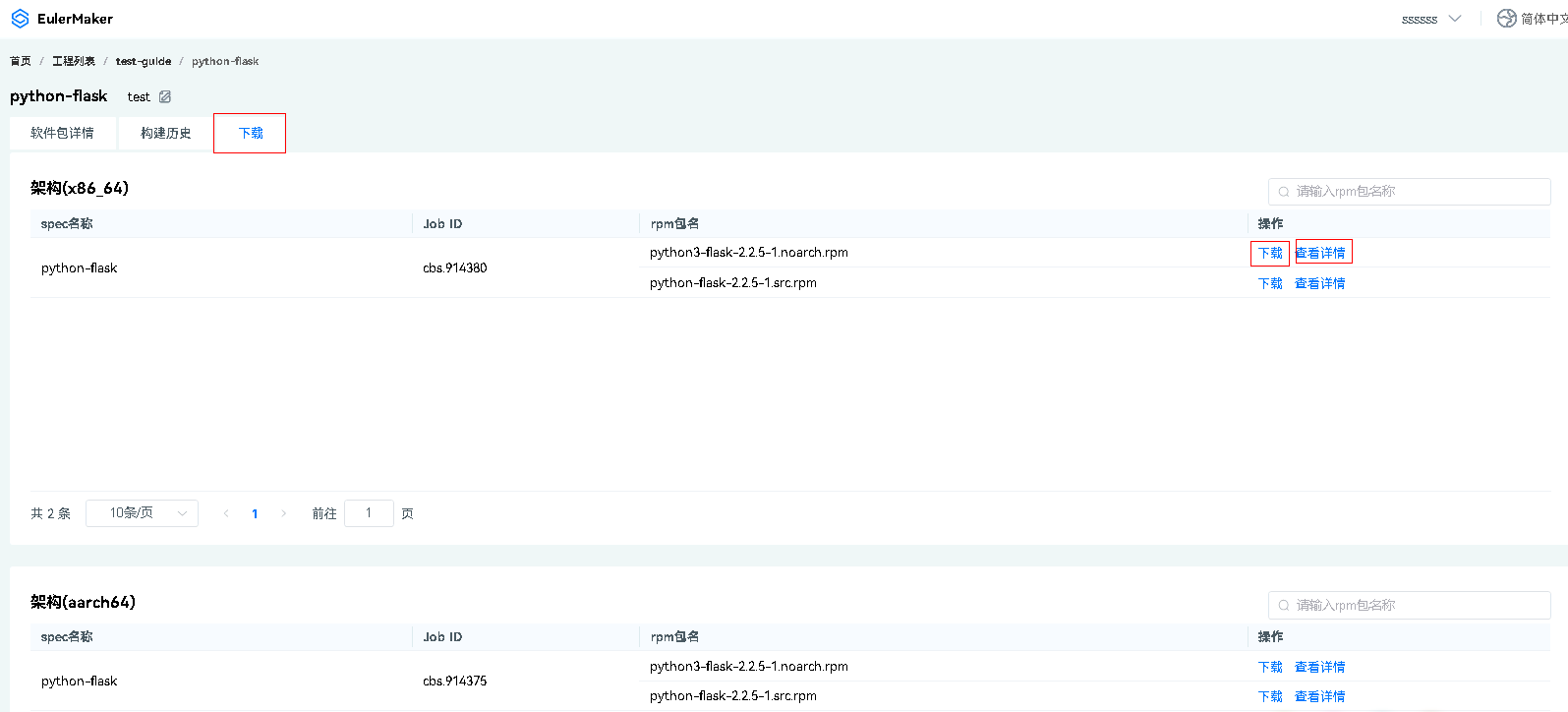View details of aarch64 python3-flask noarch rpm
Viewport: 1568px width, 712px height.
pyautogui.click(x=1319, y=667)
